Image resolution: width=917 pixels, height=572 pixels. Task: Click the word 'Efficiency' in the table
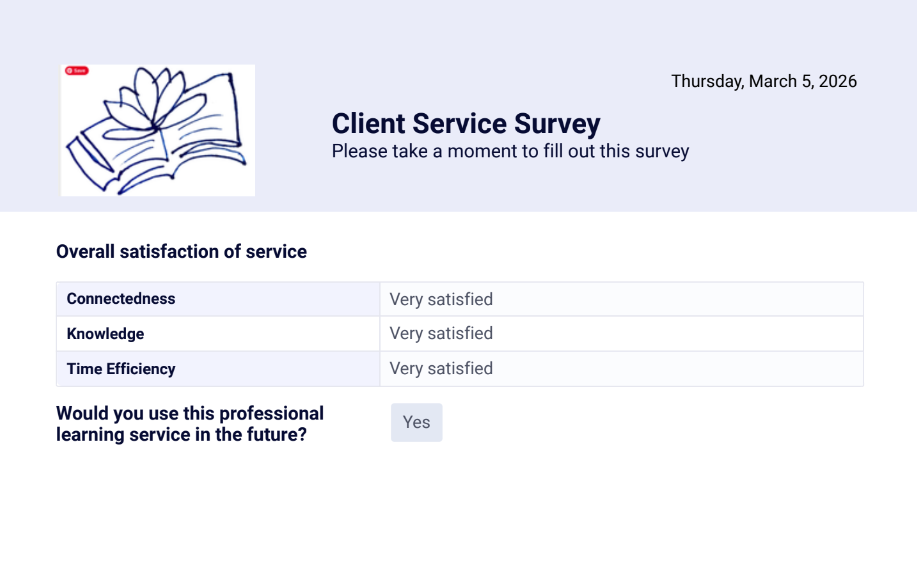(141, 369)
